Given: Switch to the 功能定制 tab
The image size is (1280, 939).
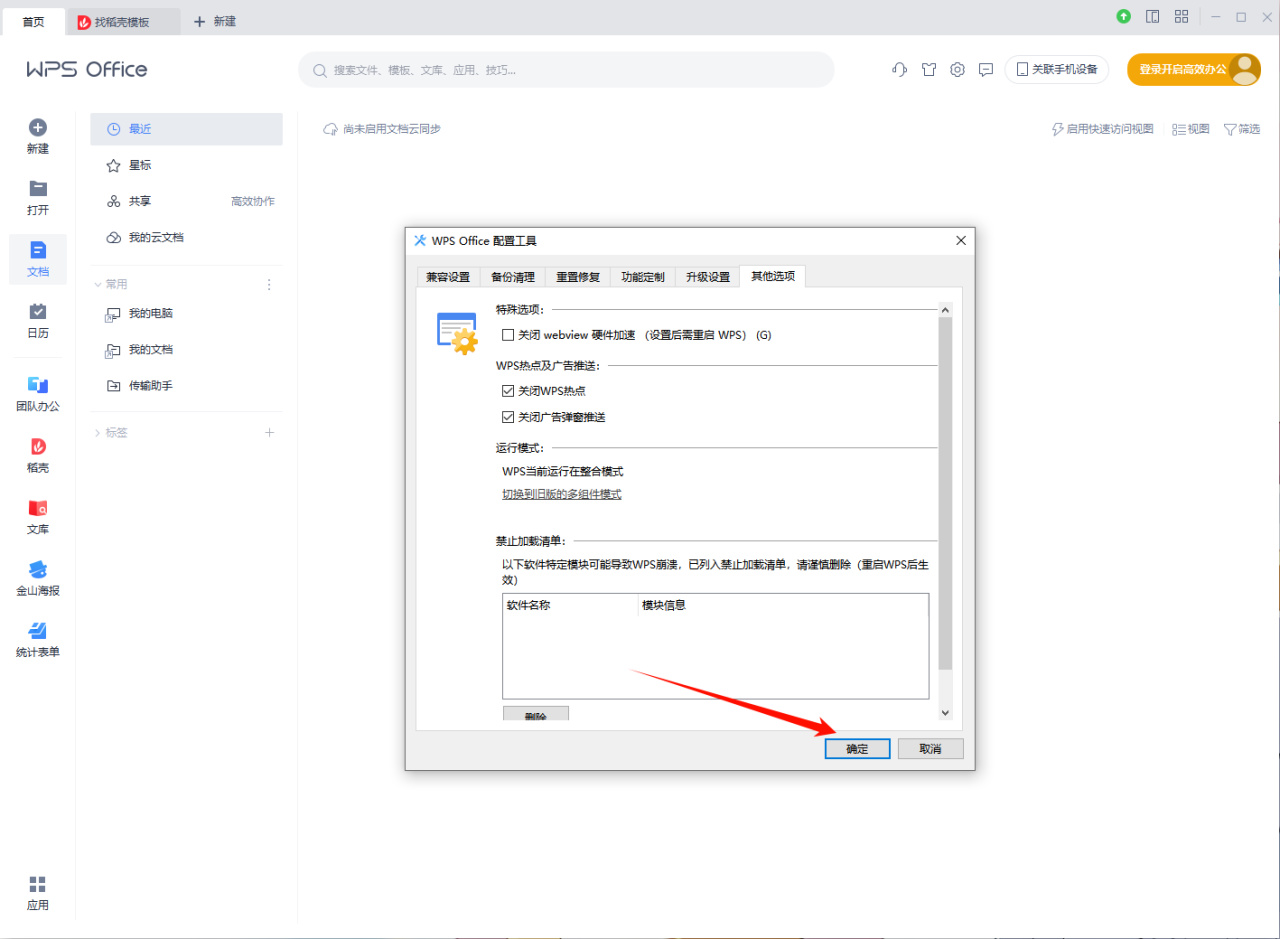Looking at the screenshot, I should 643,277.
